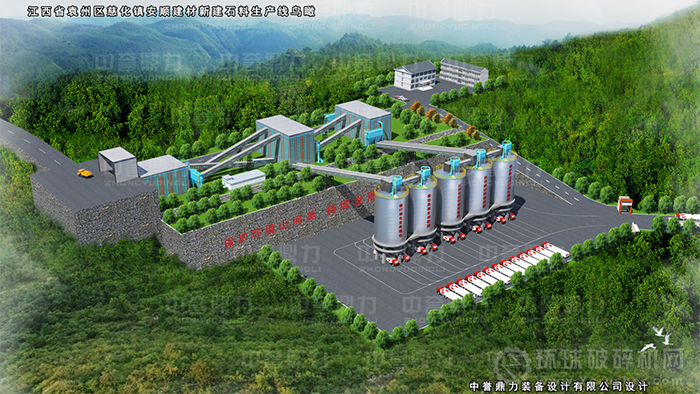Click the yellow dump truck on the road
Image resolution: width=700 pixels, height=394 pixels.
(85, 173)
